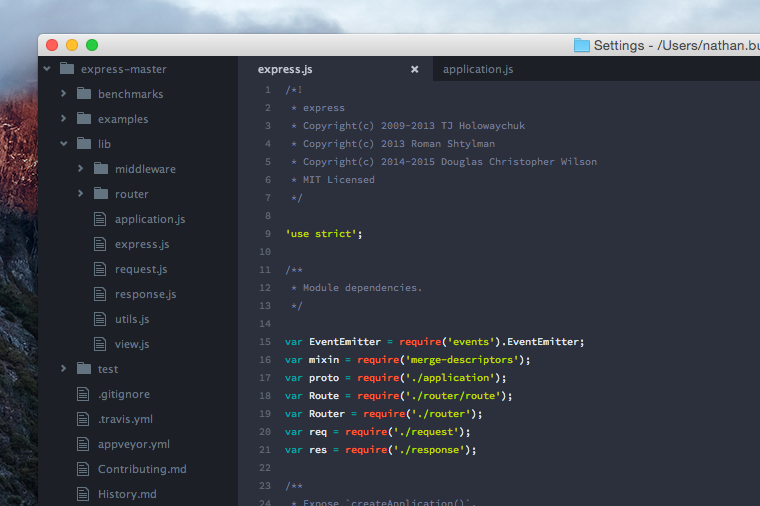Place cursor on 'use strict' statement
This screenshot has width=760, height=506.
(x=323, y=234)
